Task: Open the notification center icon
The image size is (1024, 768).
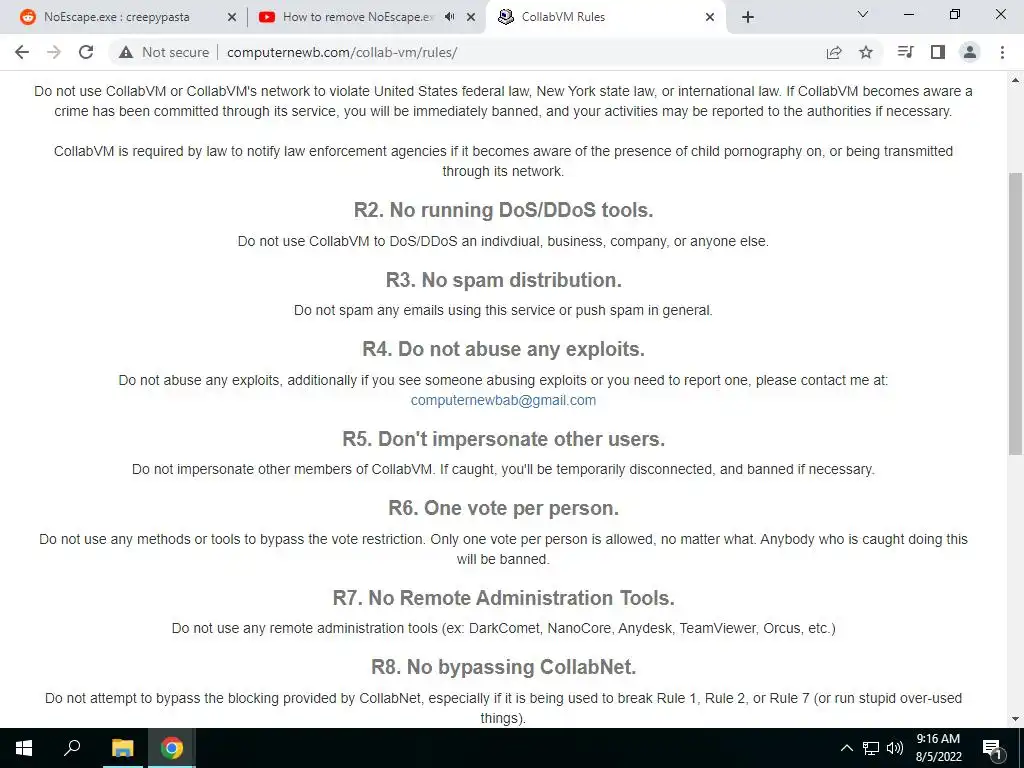Action: [x=992, y=748]
